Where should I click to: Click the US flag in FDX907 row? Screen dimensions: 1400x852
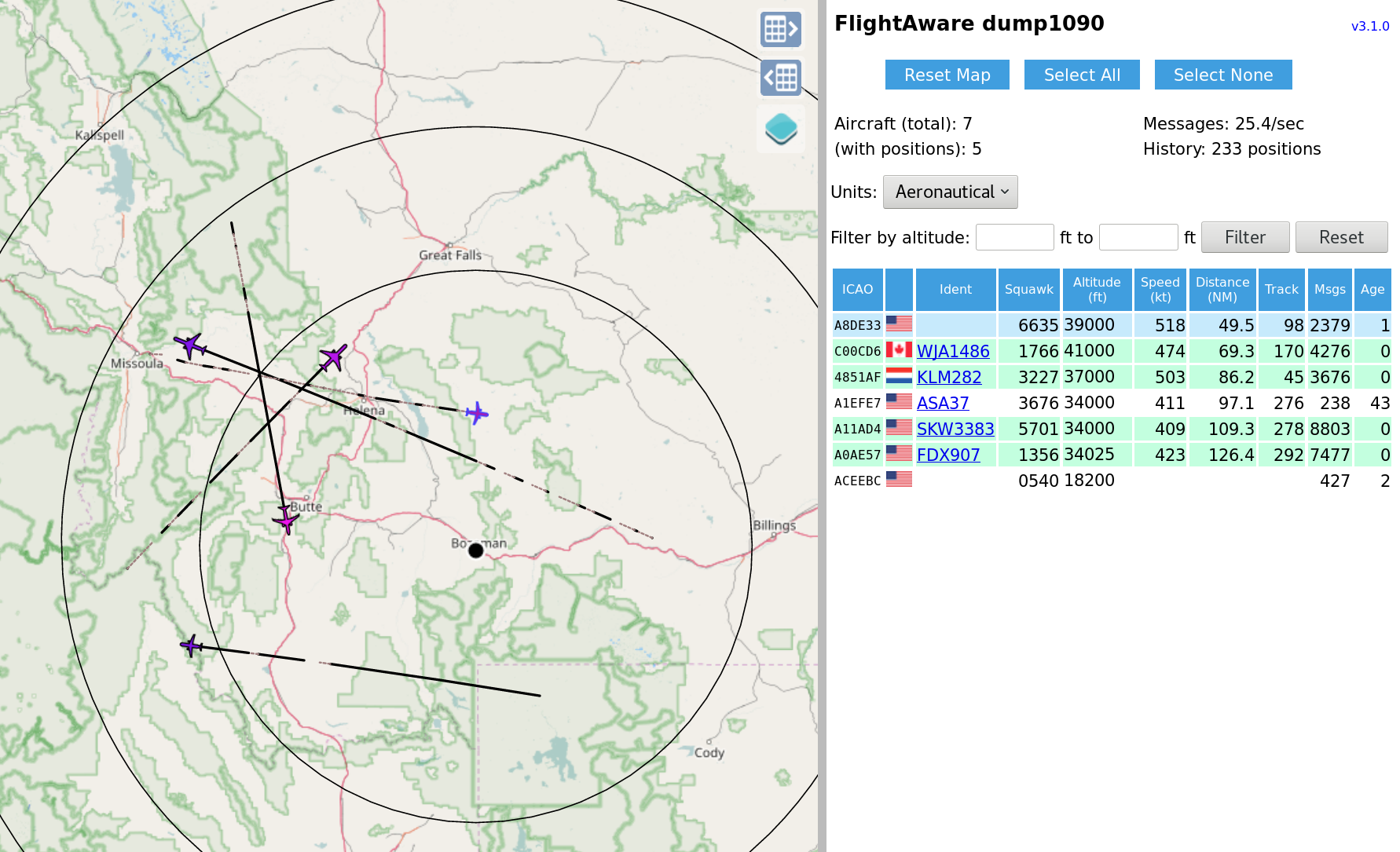click(x=899, y=454)
